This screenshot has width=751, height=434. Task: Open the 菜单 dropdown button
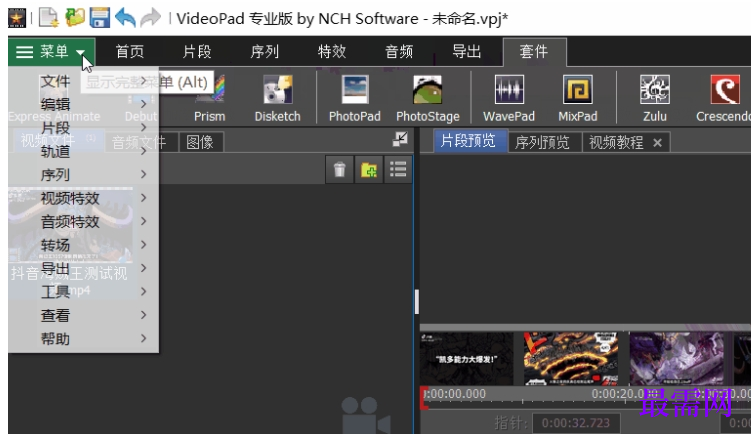click(x=51, y=52)
